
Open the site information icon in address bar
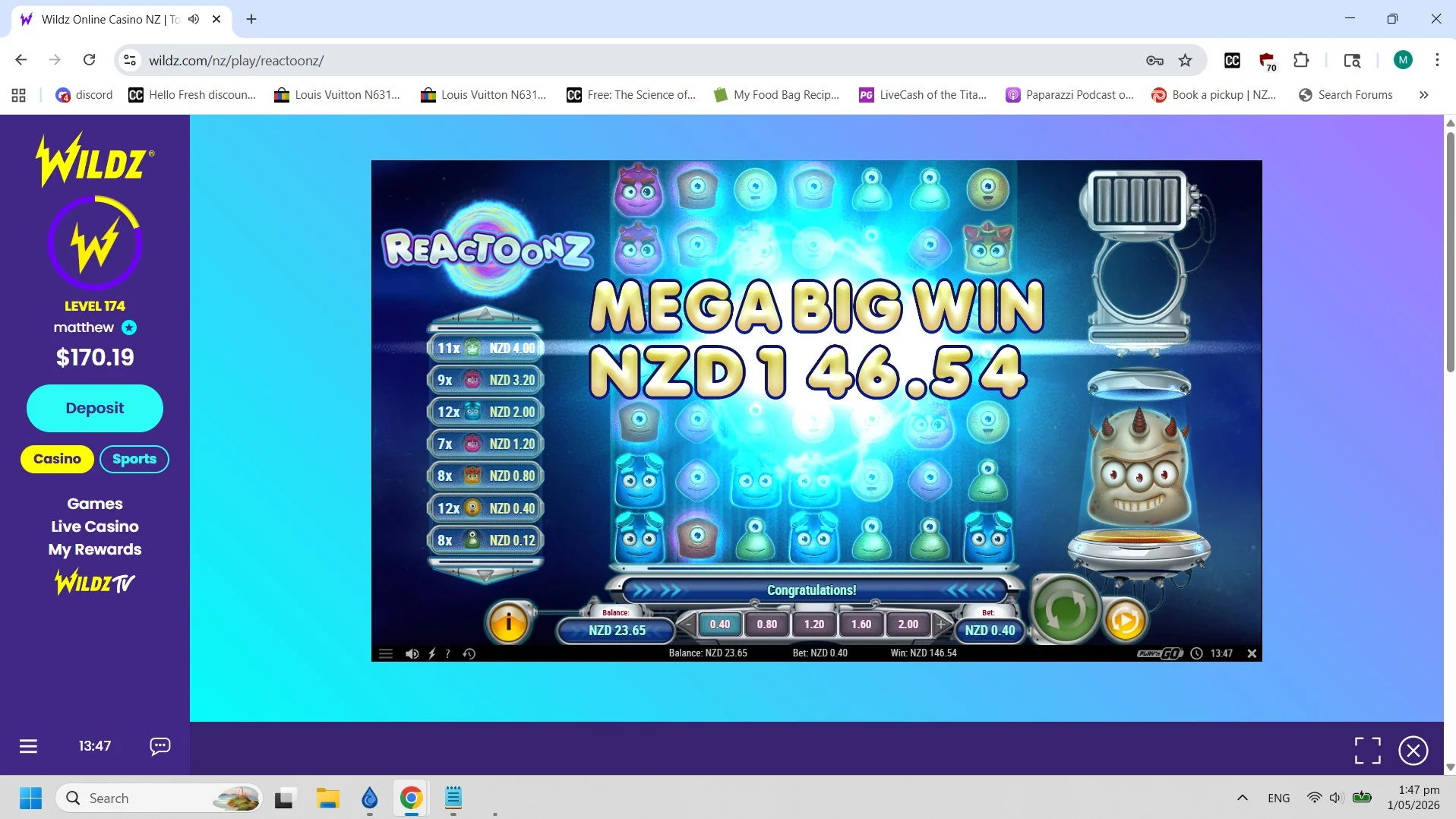130,60
